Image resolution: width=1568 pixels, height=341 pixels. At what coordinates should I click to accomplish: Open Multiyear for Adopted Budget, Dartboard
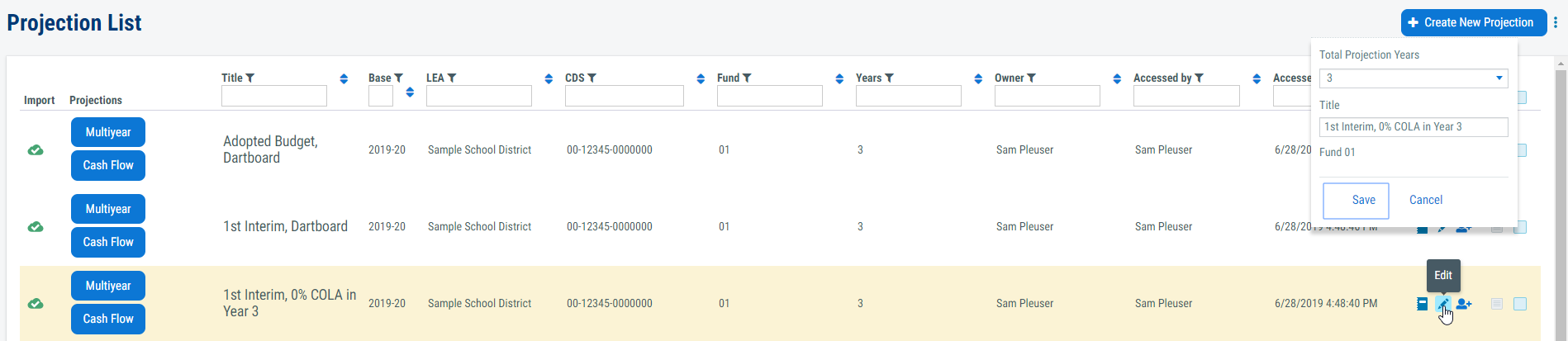pyautogui.click(x=108, y=132)
